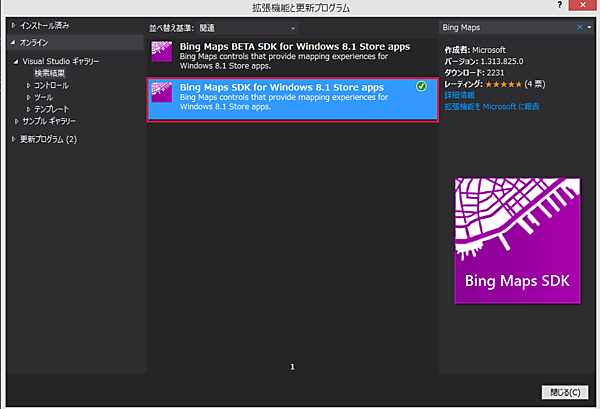The height and width of the screenshot is (409, 600).
Task: Open the 並べ替え基準 sort dropdown
Action: [x=247, y=28]
